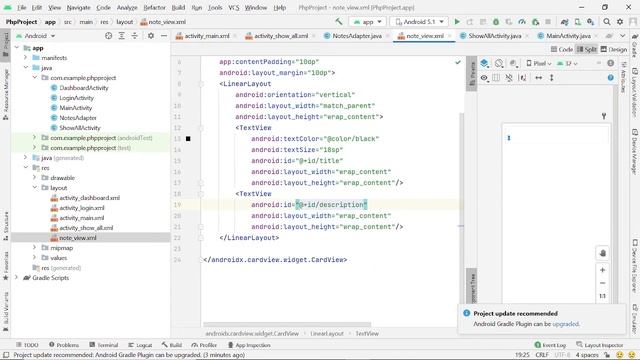This screenshot has height=360, width=640.
Task: Toggle autoconnect magnet icon
Action: pyautogui.click(x=509, y=78)
